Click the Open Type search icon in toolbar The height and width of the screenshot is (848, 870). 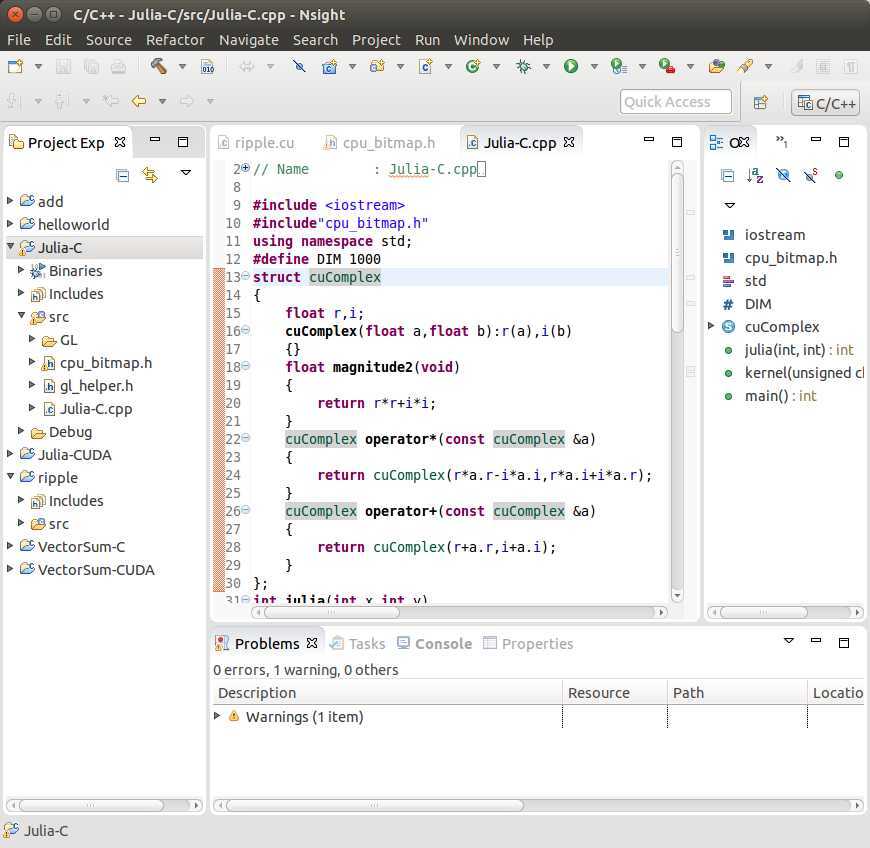745,67
